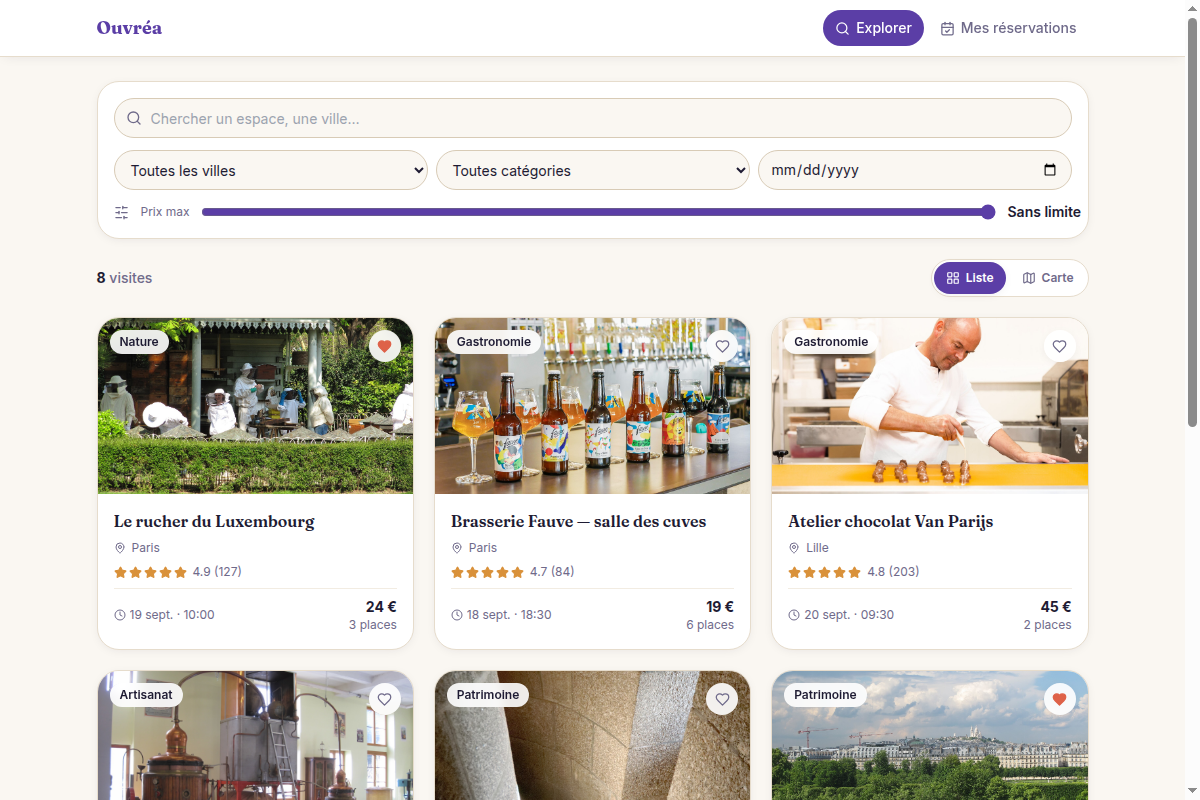The height and width of the screenshot is (800, 1200).
Task: Open the Explorer tab
Action: tap(873, 28)
